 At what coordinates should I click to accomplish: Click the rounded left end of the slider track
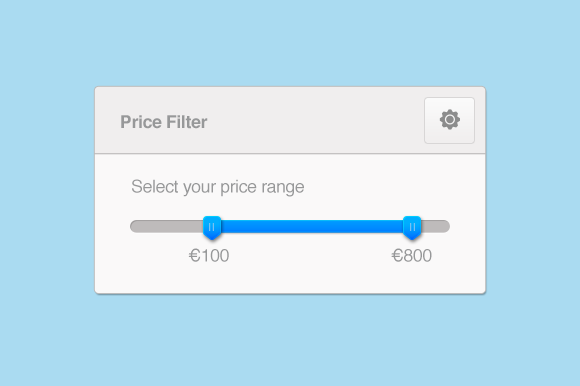point(135,226)
